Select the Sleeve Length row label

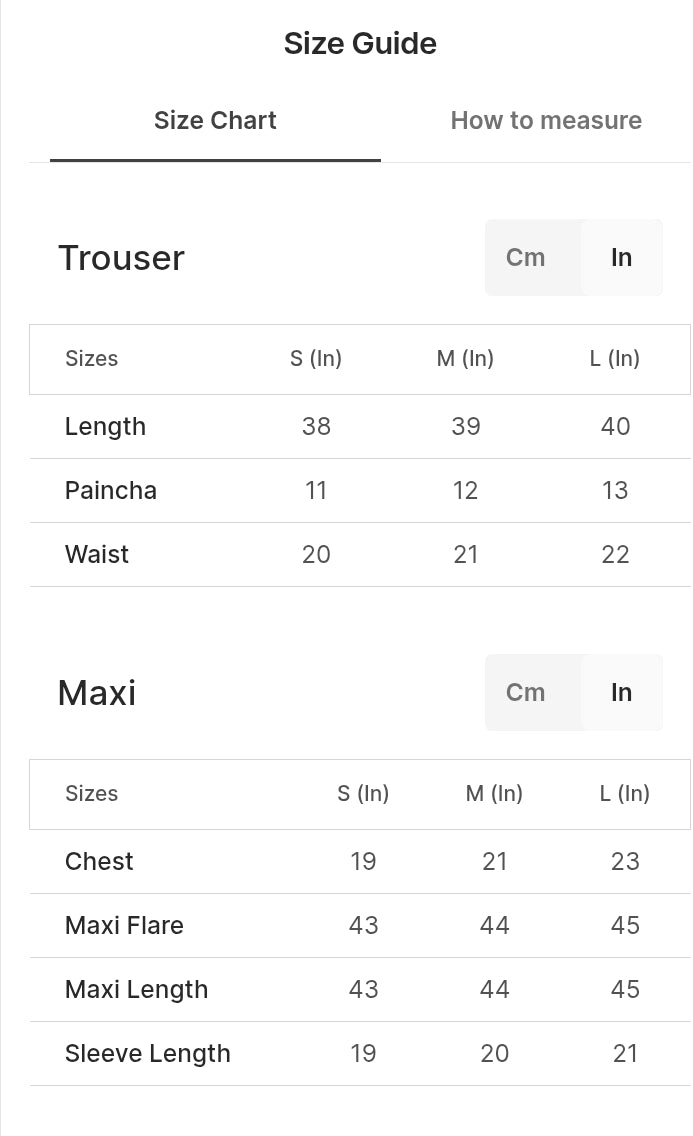point(148,1054)
